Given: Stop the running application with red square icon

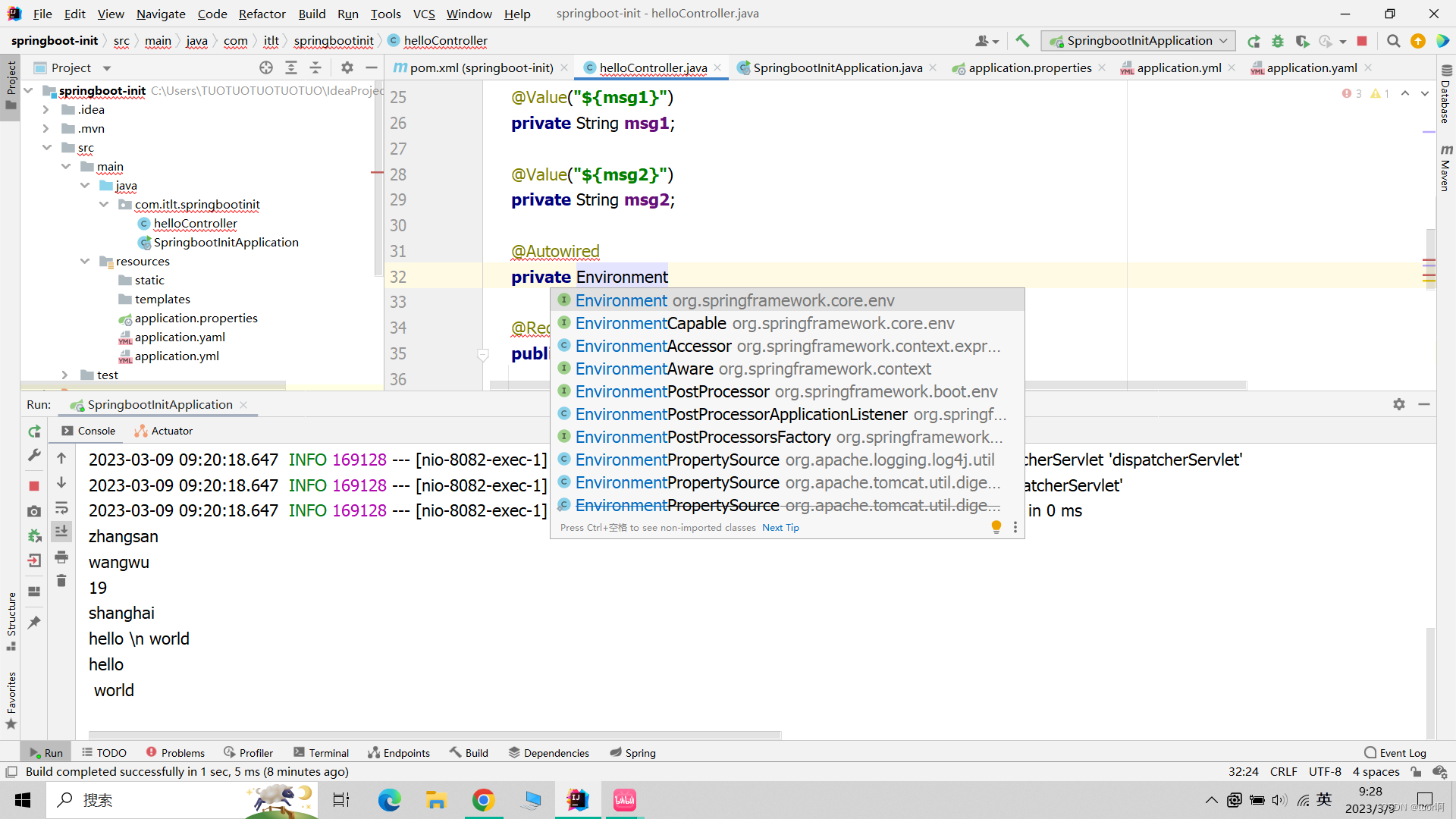Looking at the screenshot, I should pos(1363,41).
